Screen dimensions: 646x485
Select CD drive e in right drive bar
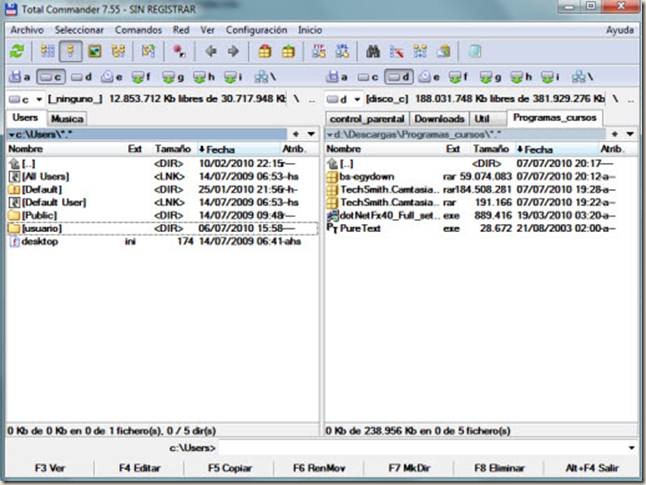tap(429, 77)
